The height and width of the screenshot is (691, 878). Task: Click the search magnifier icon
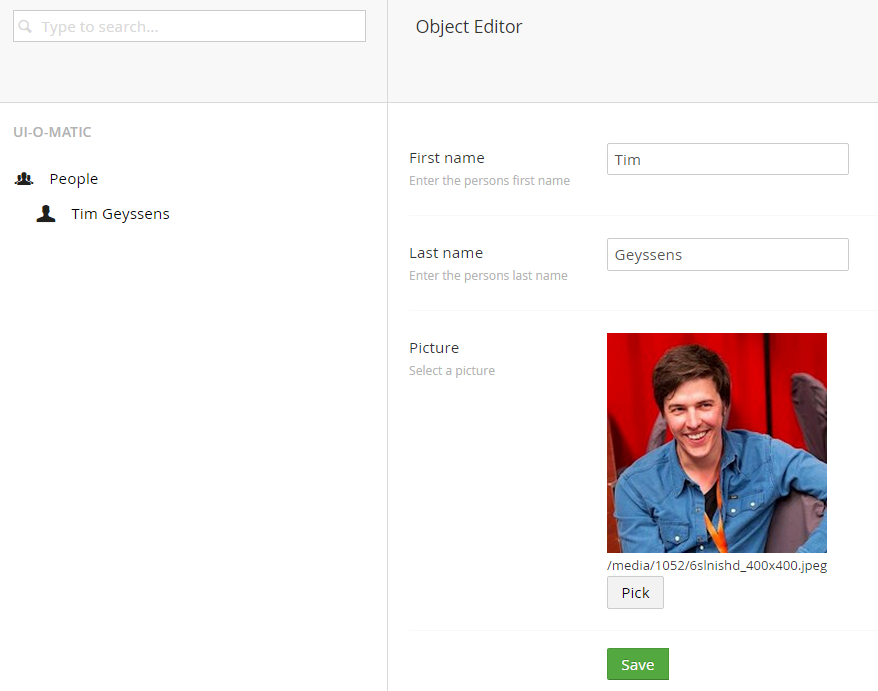pyautogui.click(x=25, y=26)
